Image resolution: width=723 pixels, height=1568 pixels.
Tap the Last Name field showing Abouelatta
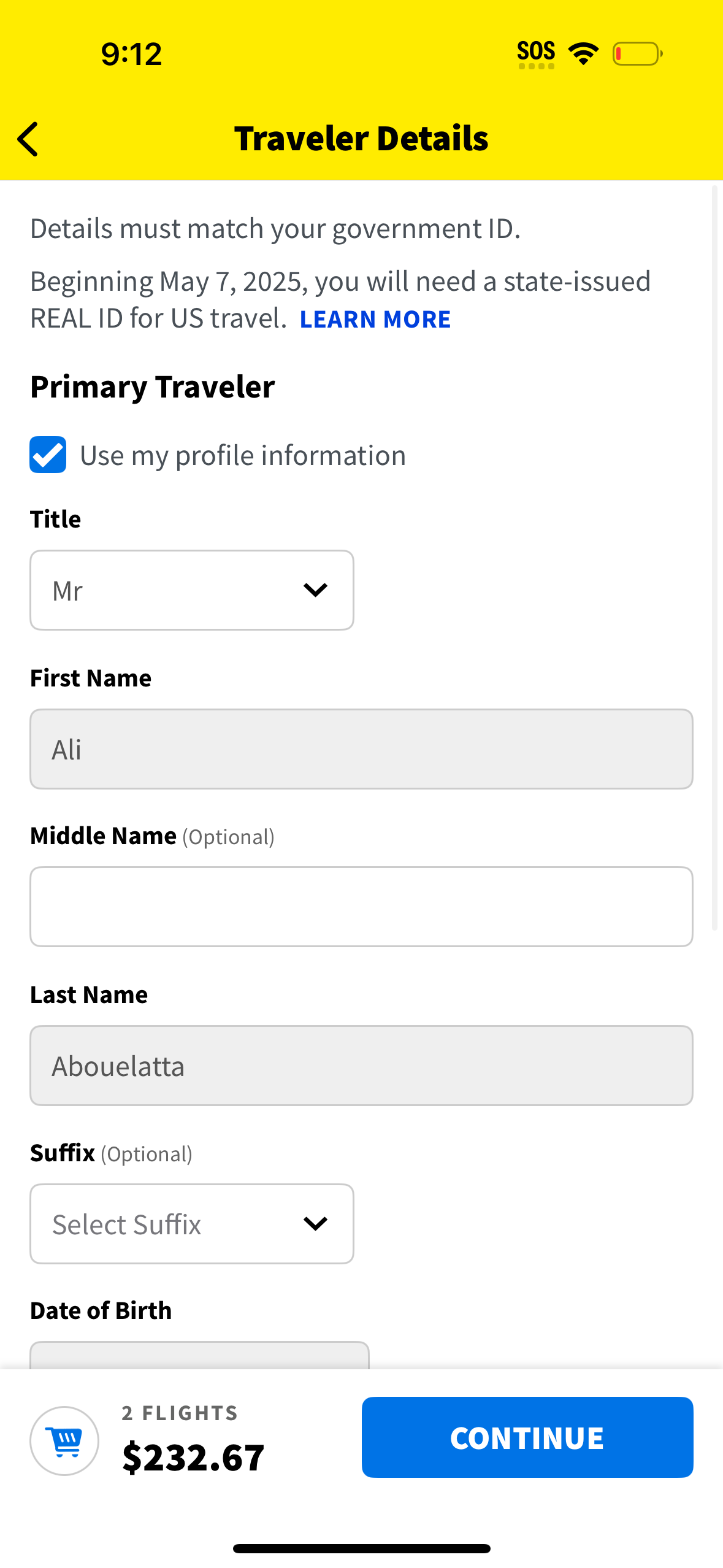(361, 1065)
